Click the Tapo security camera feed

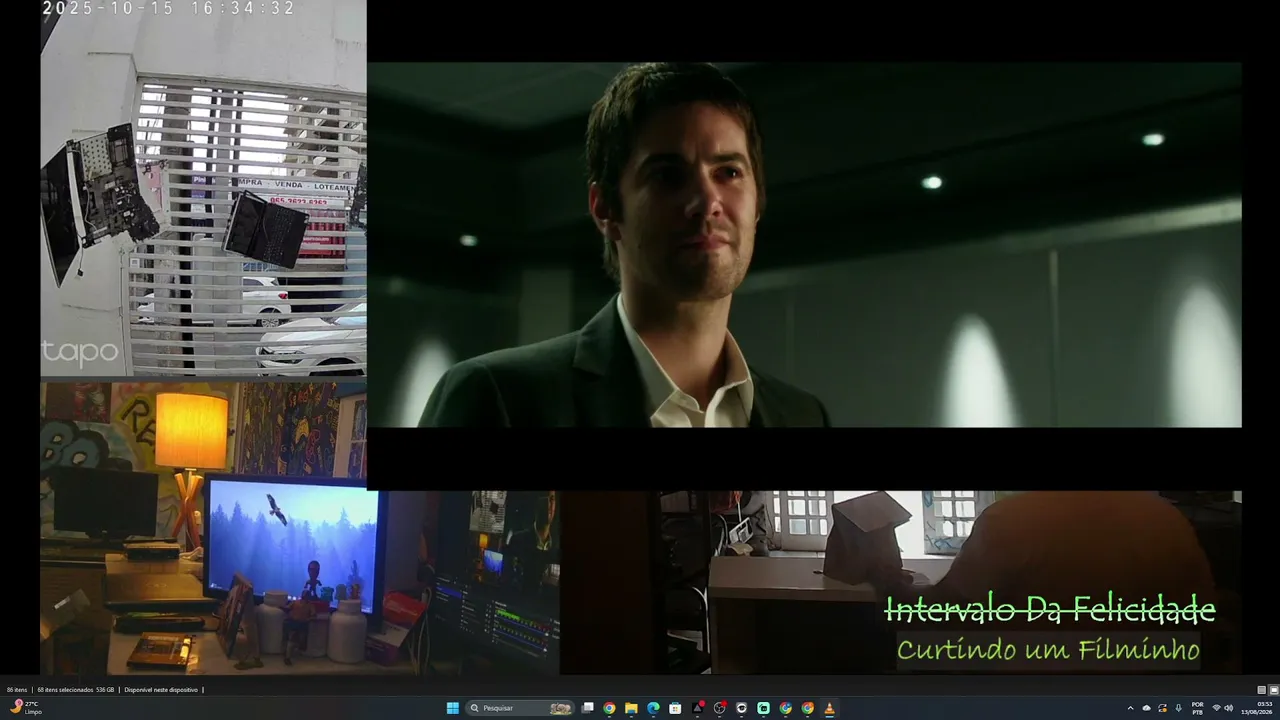204,190
